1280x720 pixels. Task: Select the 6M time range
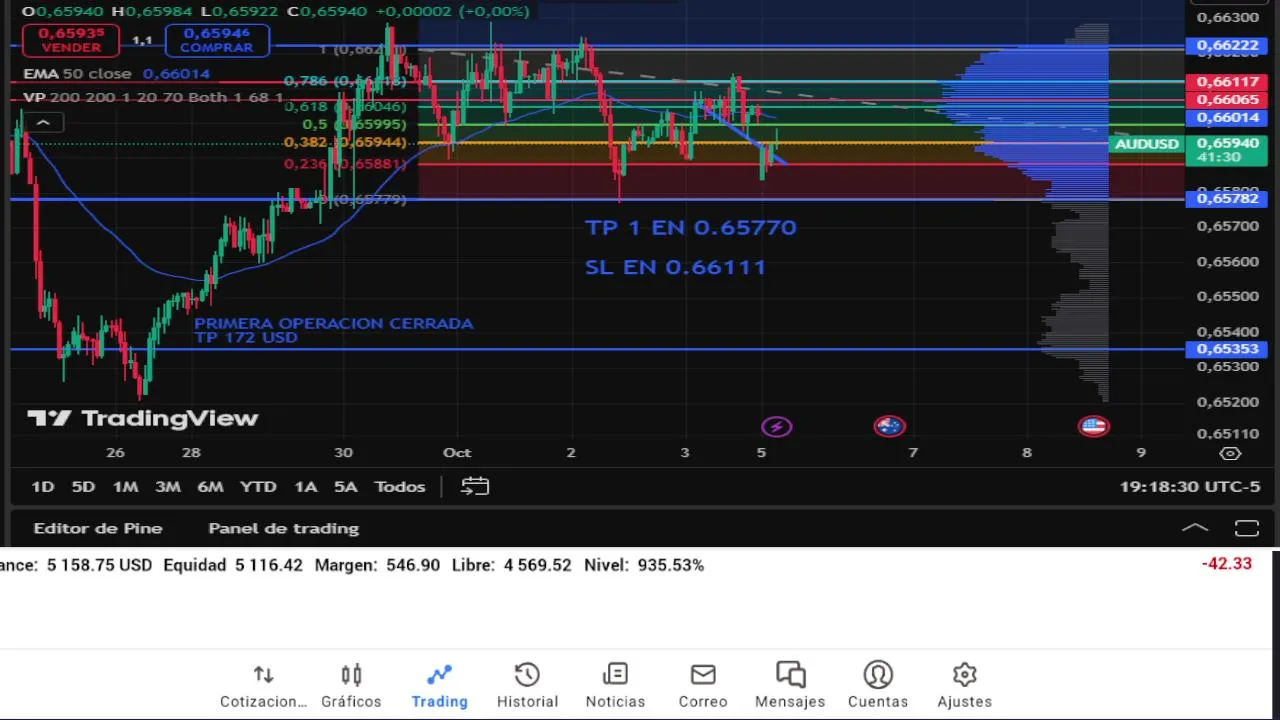210,487
